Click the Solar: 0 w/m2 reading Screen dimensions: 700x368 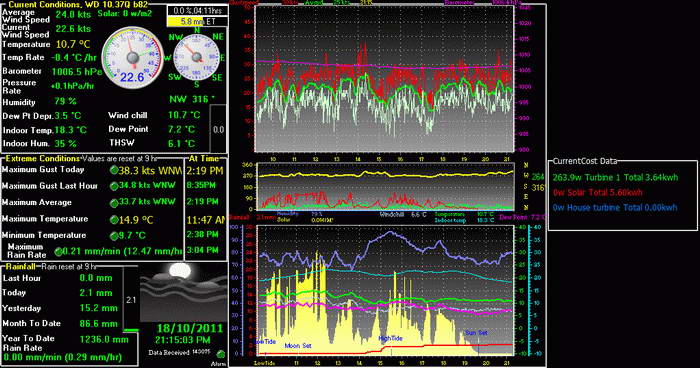pos(125,13)
